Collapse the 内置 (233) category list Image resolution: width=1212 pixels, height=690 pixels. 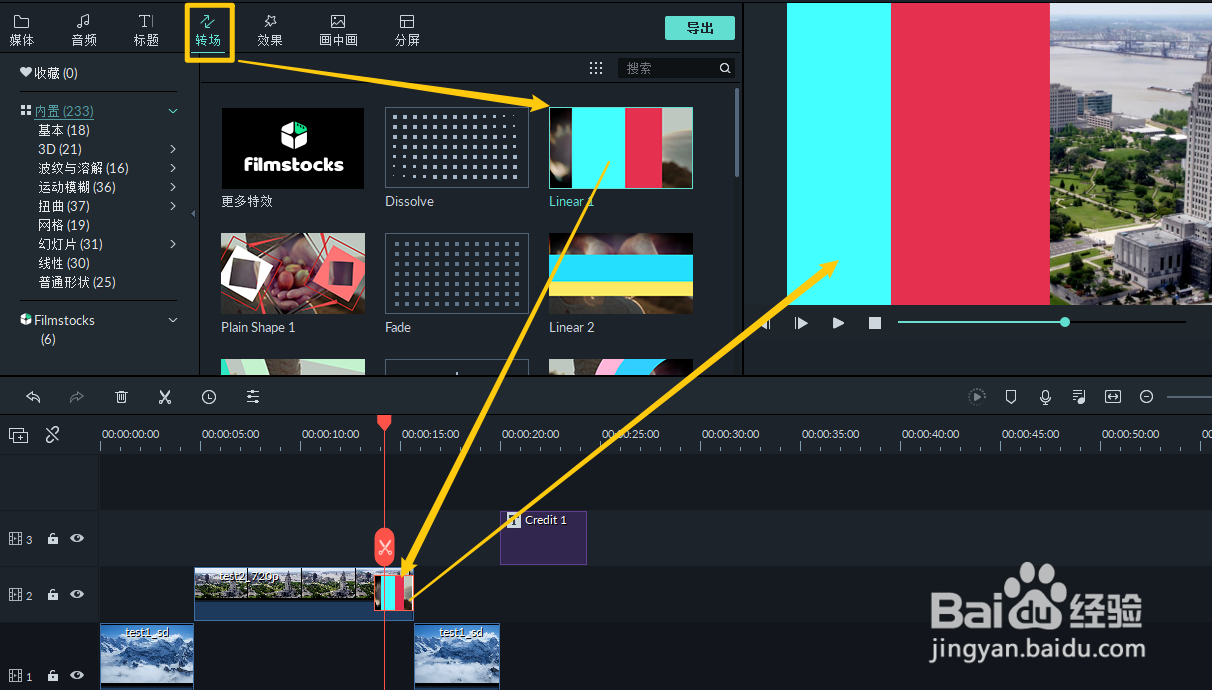(173, 110)
